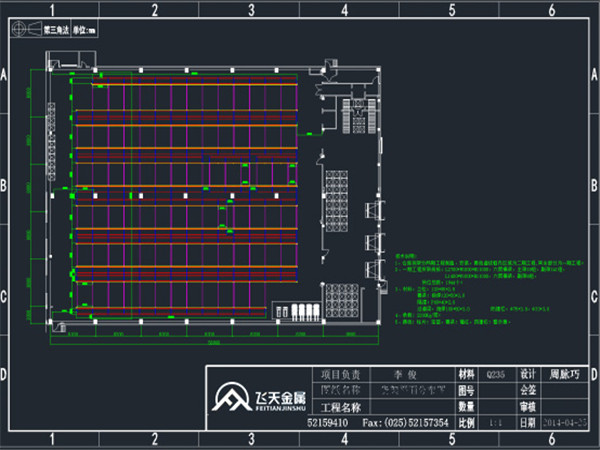Image resolution: width=600 pixels, height=450 pixels.
Task: Click the Feitian Jinshu mountain logo
Action: (233, 402)
